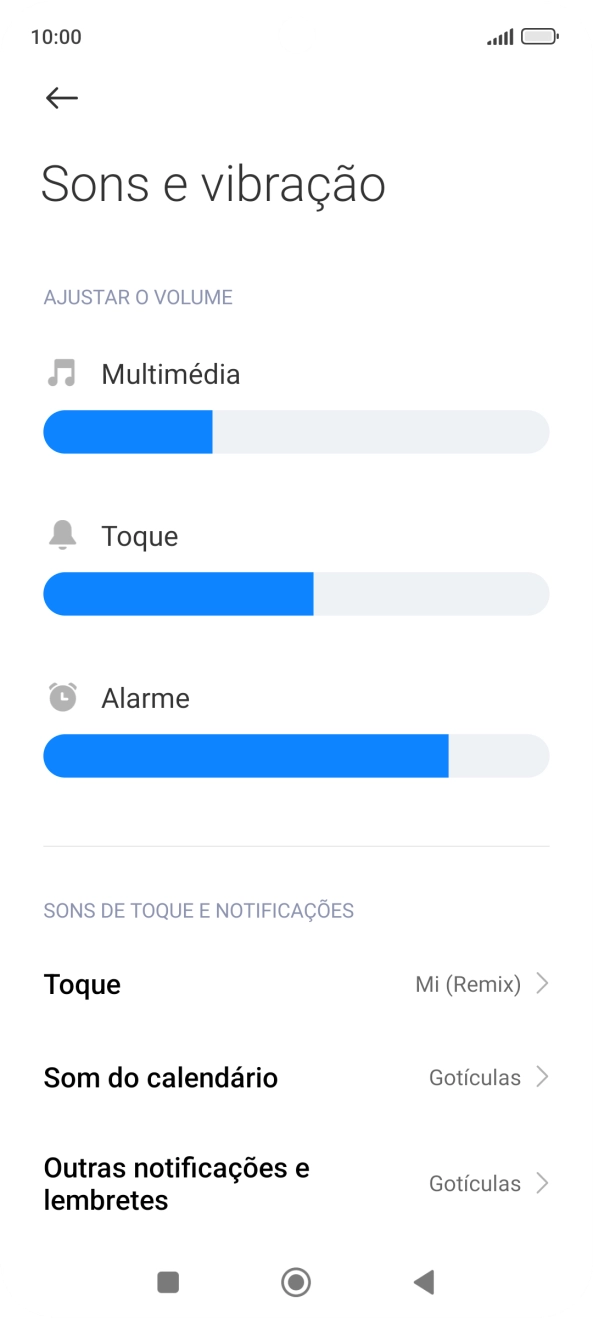Tap the signal strength bars icon
This screenshot has height=1318, width=593.
tap(499, 35)
